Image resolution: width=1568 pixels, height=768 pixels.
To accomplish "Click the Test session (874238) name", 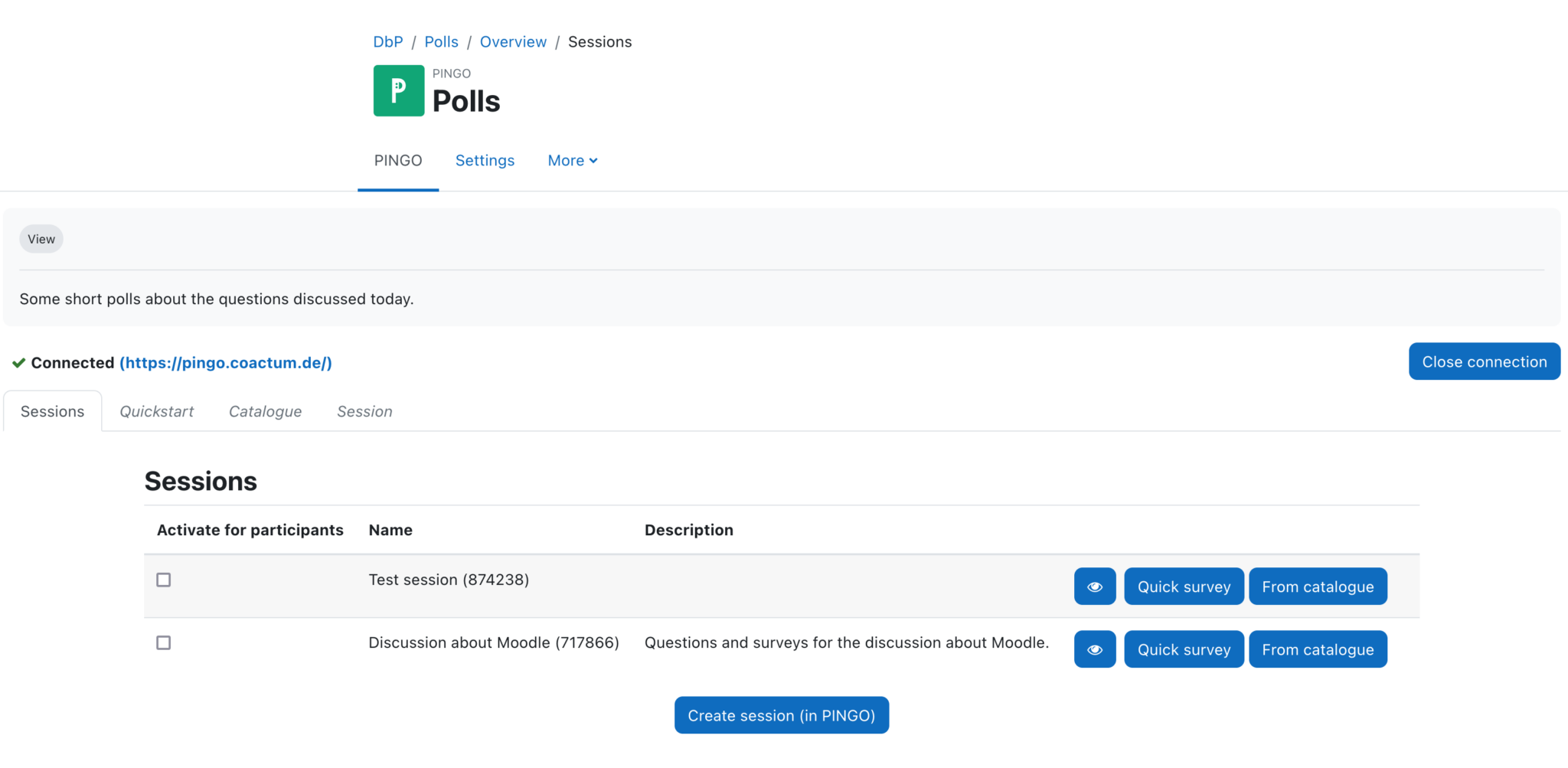I will 449,580.
